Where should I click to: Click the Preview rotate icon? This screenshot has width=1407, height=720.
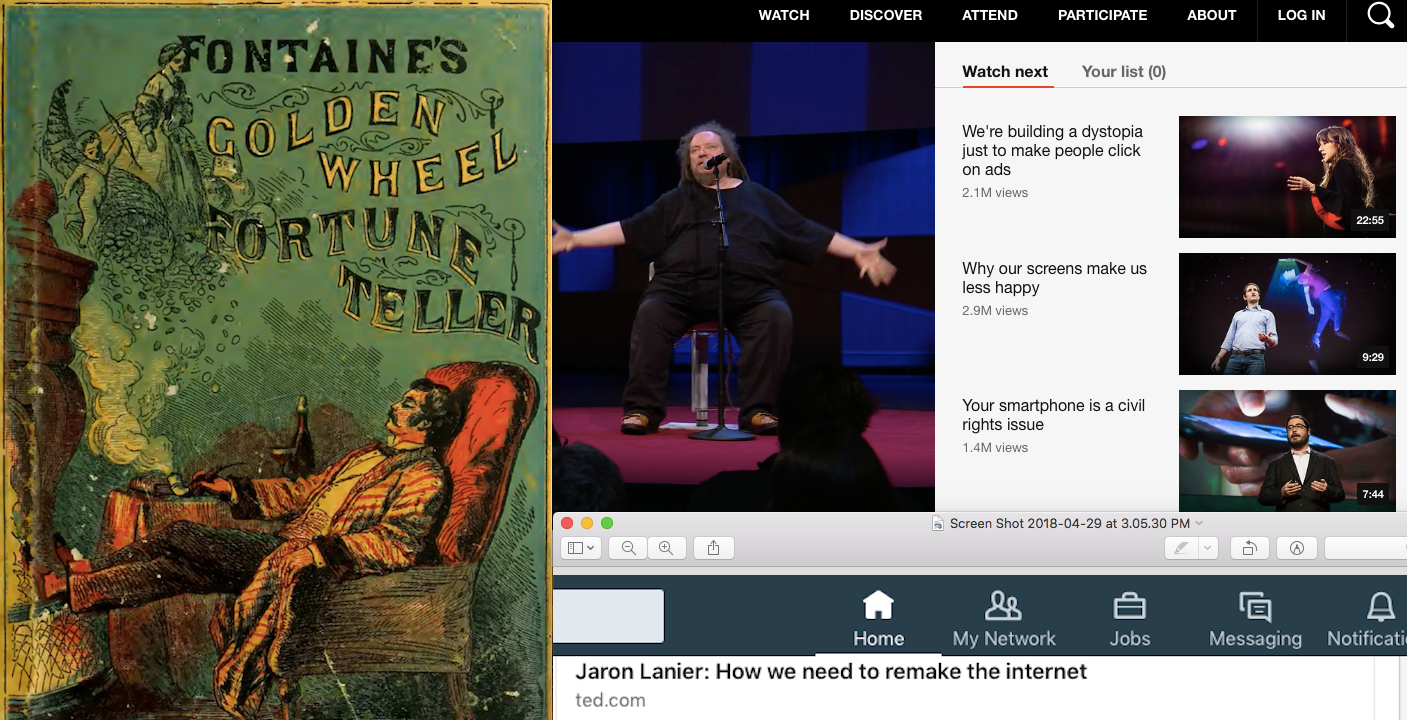click(1250, 548)
